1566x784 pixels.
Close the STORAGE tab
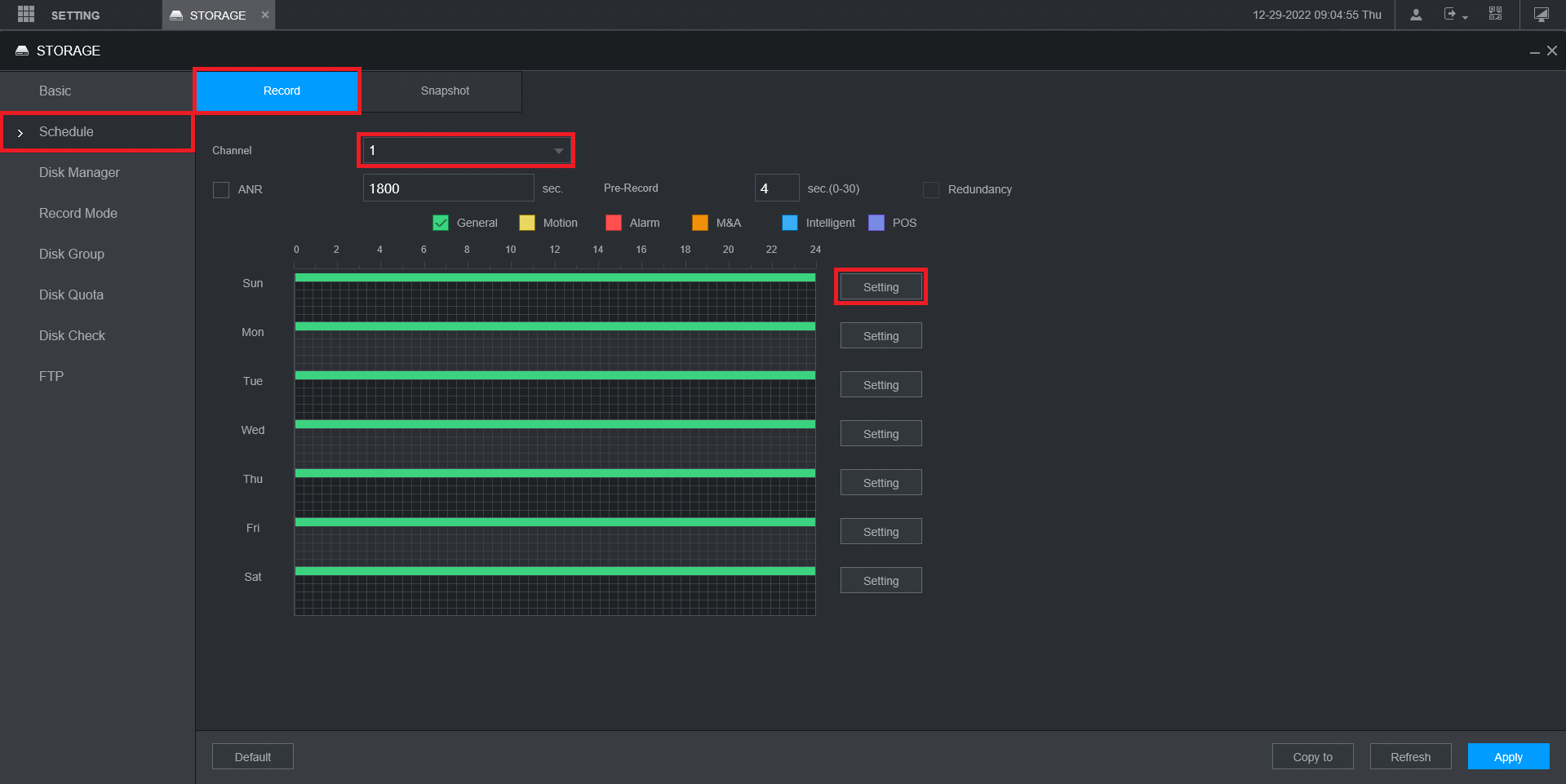265,15
